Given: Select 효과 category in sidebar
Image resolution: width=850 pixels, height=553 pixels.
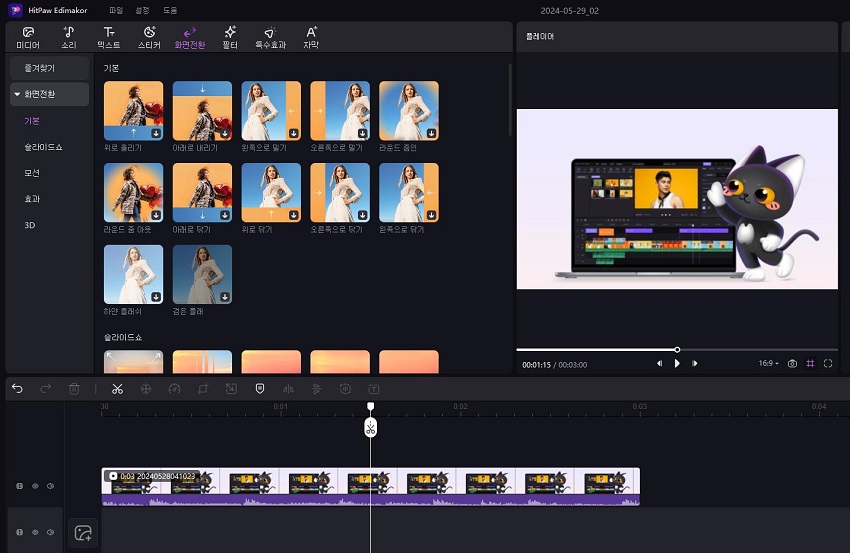Looking at the screenshot, I should [32, 199].
